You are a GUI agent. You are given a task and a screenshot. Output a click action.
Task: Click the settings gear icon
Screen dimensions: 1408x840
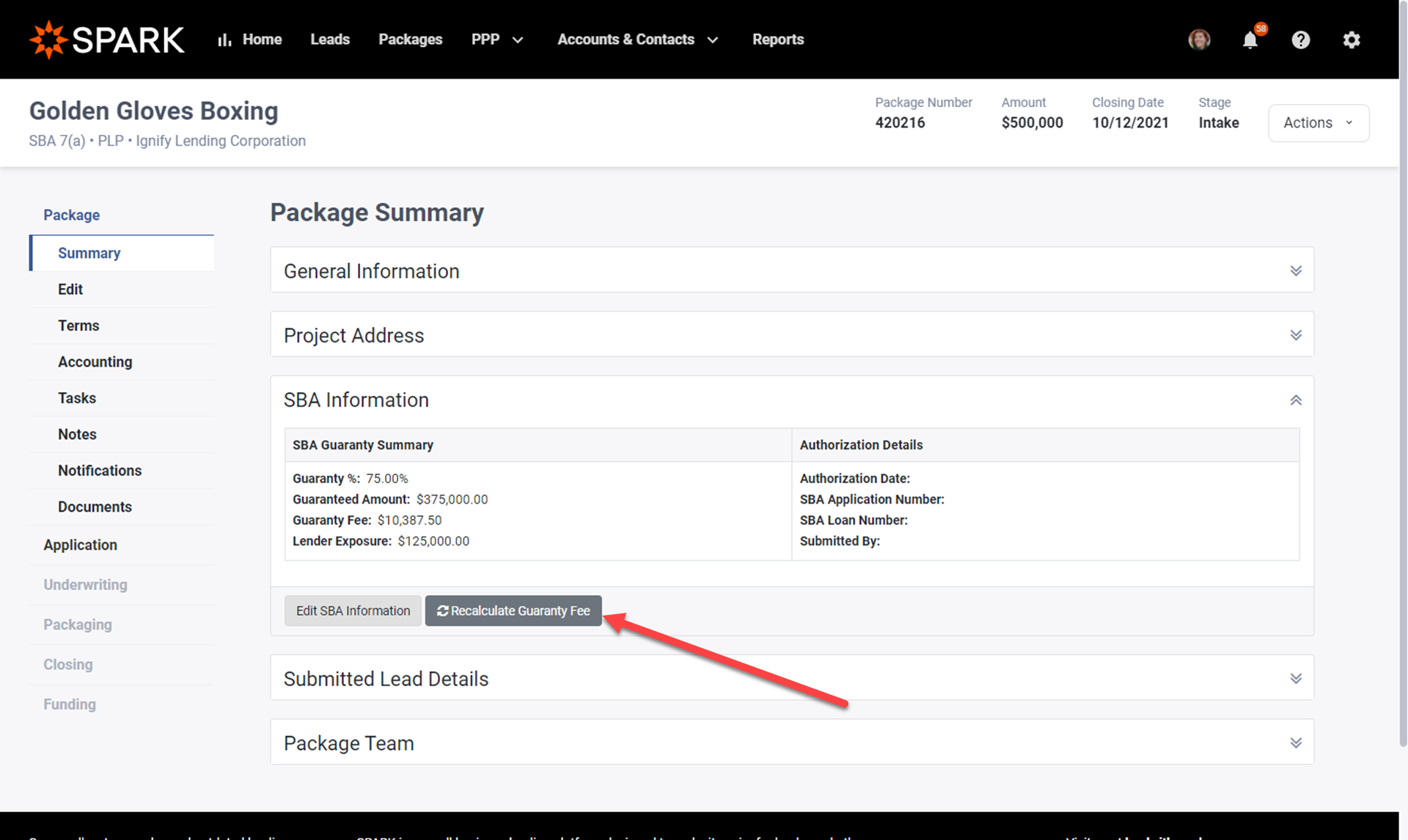(1352, 40)
